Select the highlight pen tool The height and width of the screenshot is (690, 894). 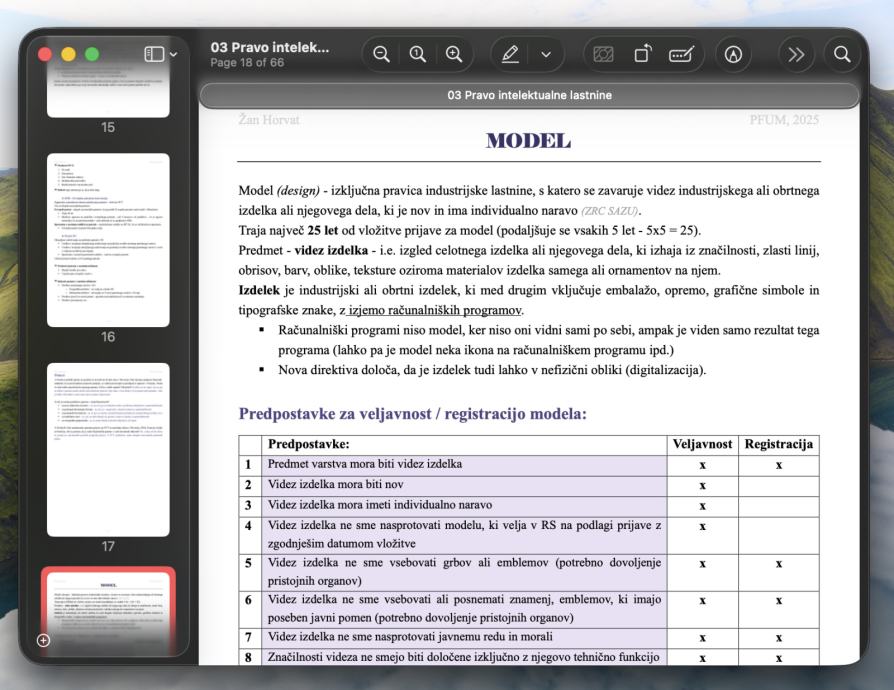(x=510, y=54)
